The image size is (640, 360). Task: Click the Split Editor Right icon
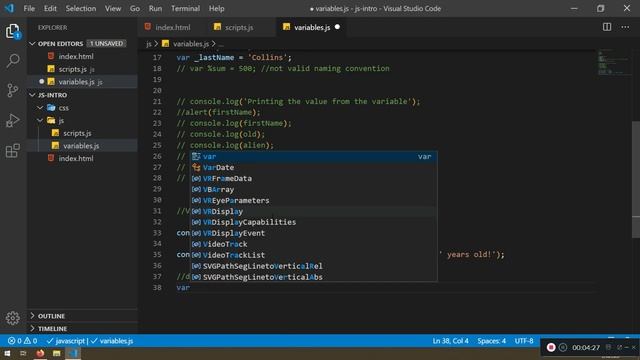tap(607, 27)
